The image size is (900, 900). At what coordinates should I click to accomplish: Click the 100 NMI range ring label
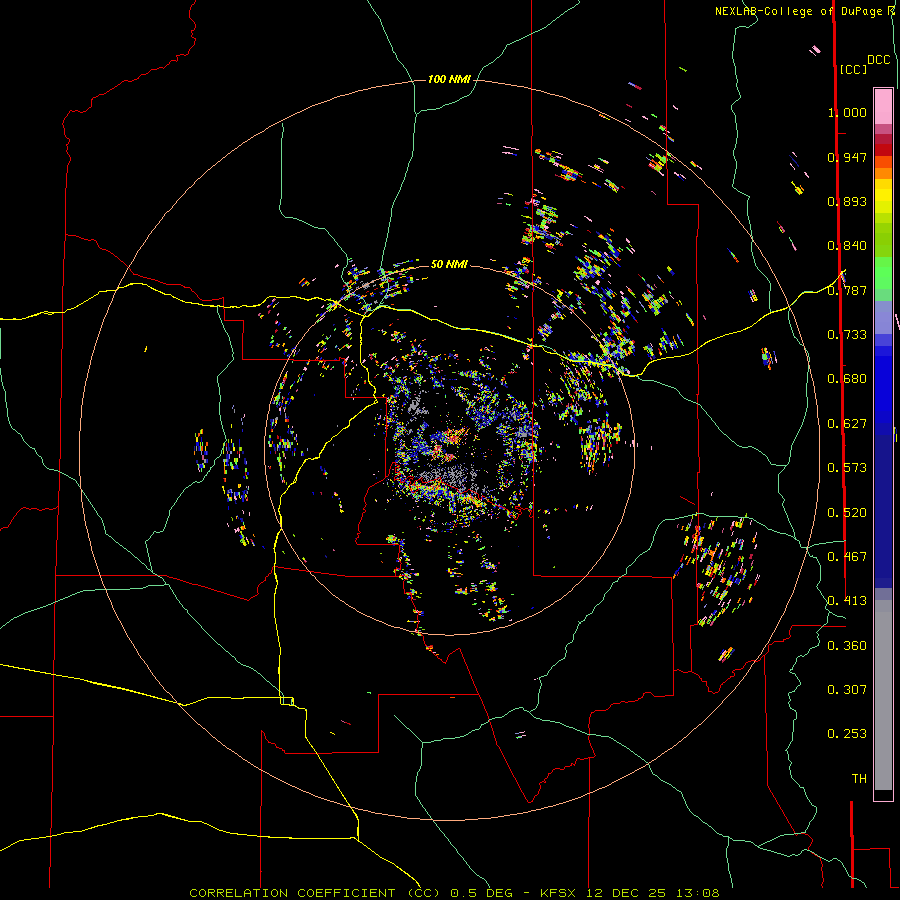point(449,79)
